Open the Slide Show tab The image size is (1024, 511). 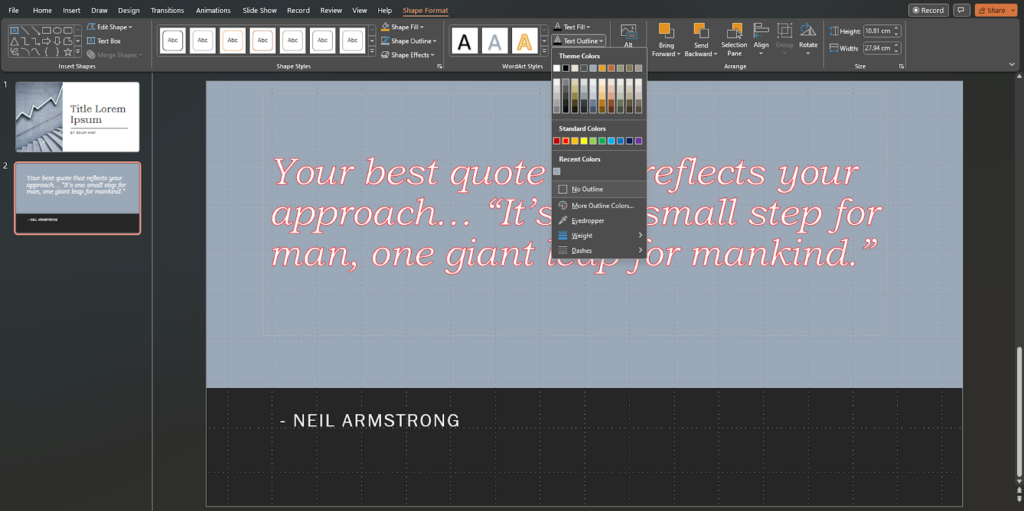260,10
